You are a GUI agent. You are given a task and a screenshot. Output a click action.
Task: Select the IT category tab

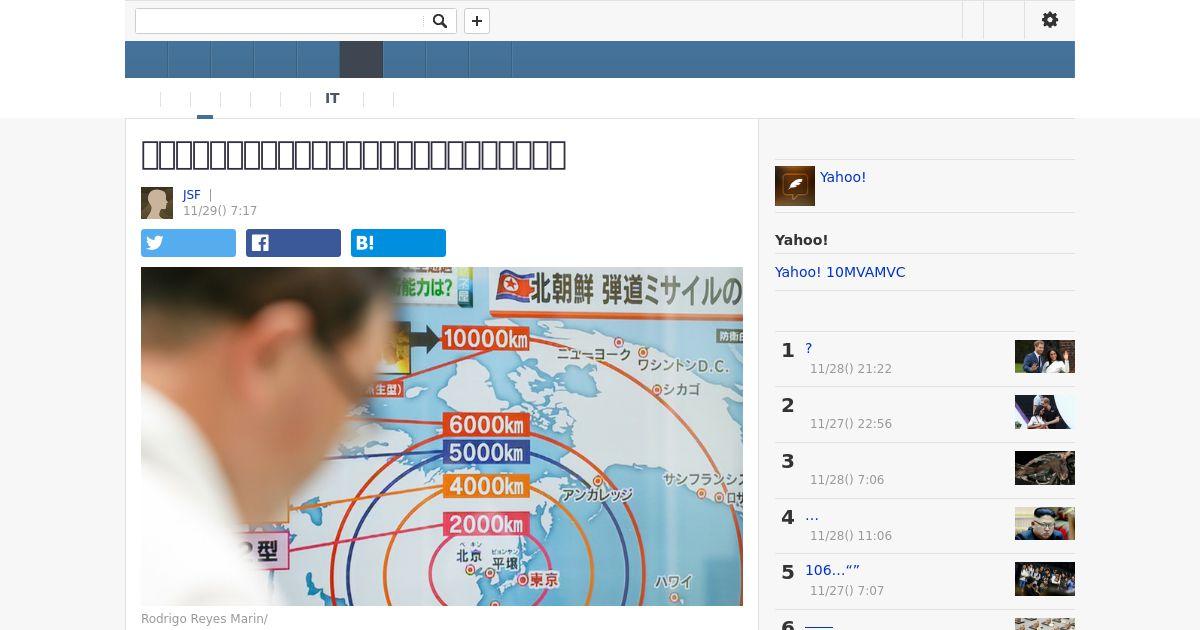coord(332,99)
